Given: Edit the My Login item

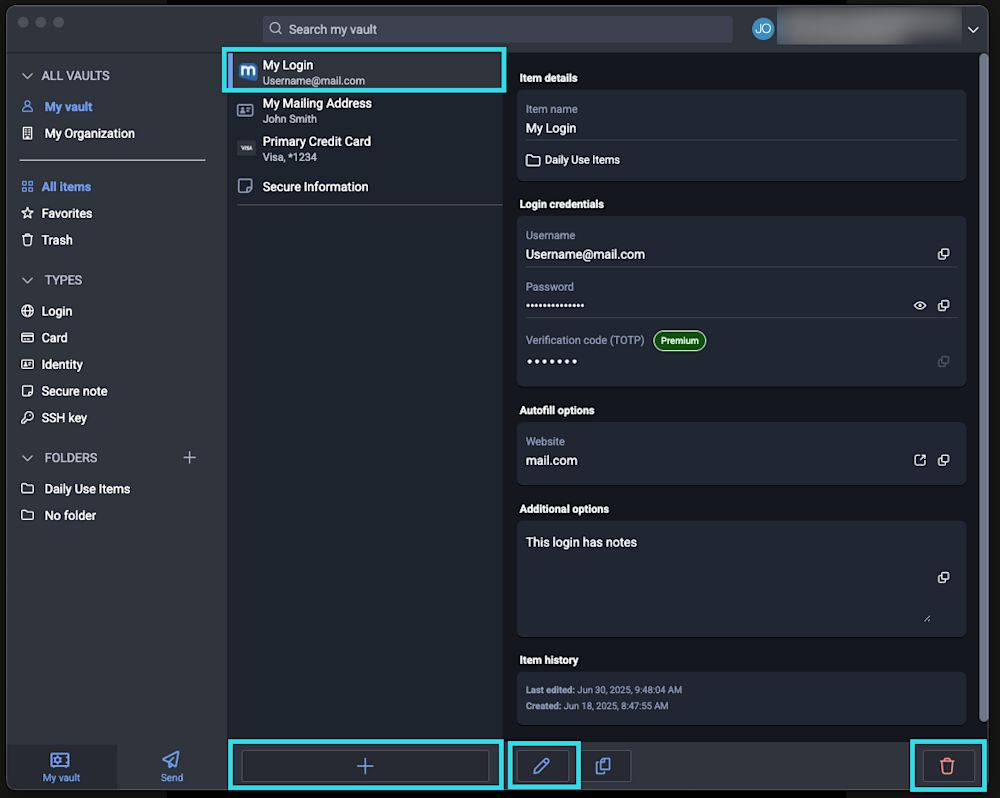Looking at the screenshot, I should 542,765.
